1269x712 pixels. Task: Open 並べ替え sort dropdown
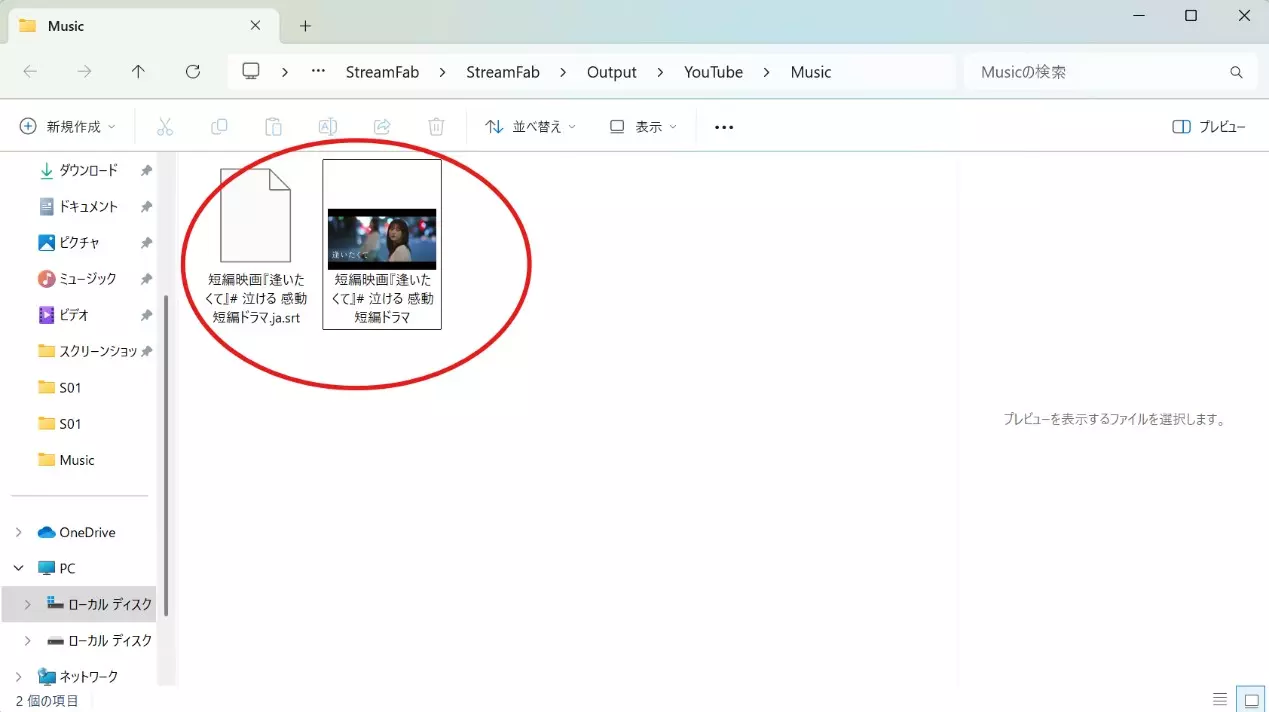[x=531, y=127]
